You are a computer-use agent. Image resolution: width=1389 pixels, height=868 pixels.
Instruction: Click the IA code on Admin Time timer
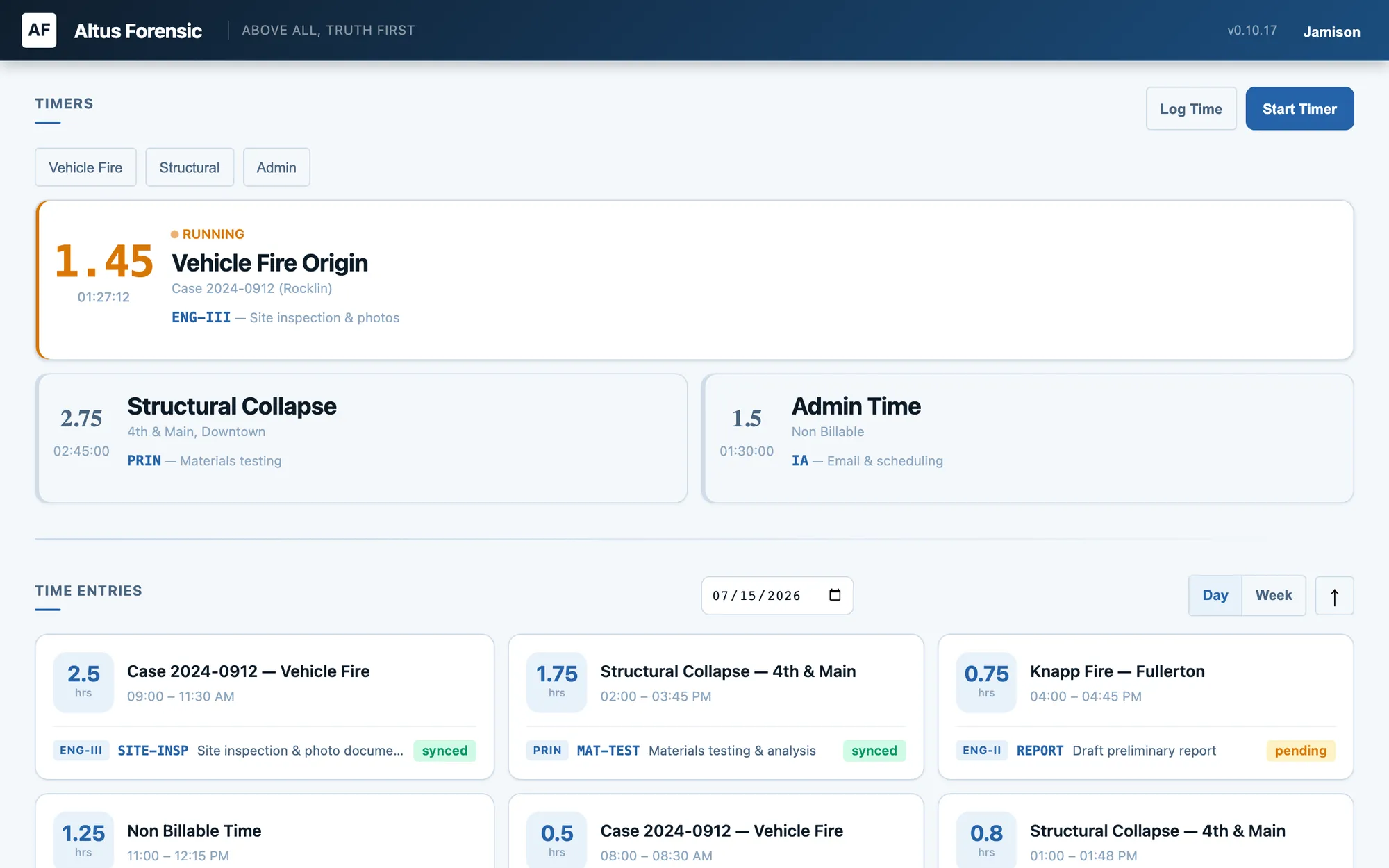tap(800, 460)
